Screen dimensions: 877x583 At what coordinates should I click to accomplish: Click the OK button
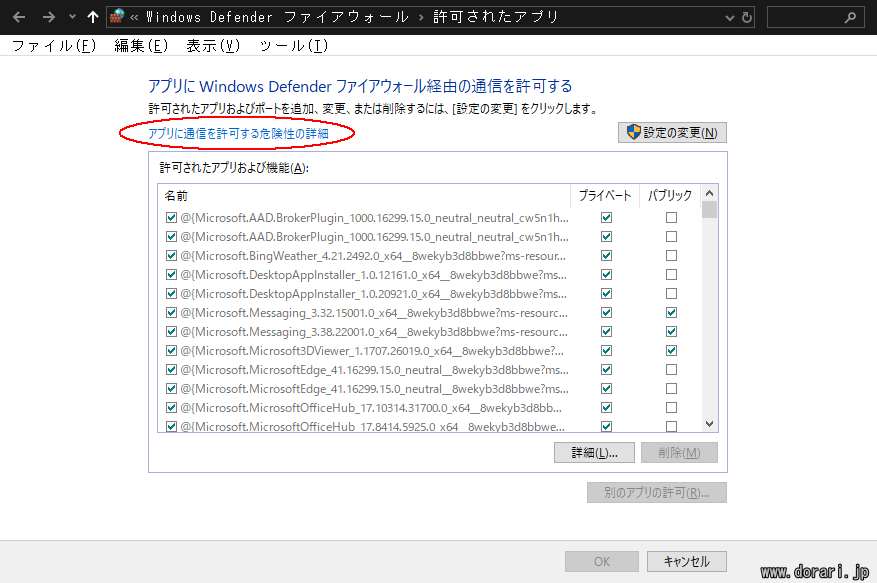click(x=602, y=561)
